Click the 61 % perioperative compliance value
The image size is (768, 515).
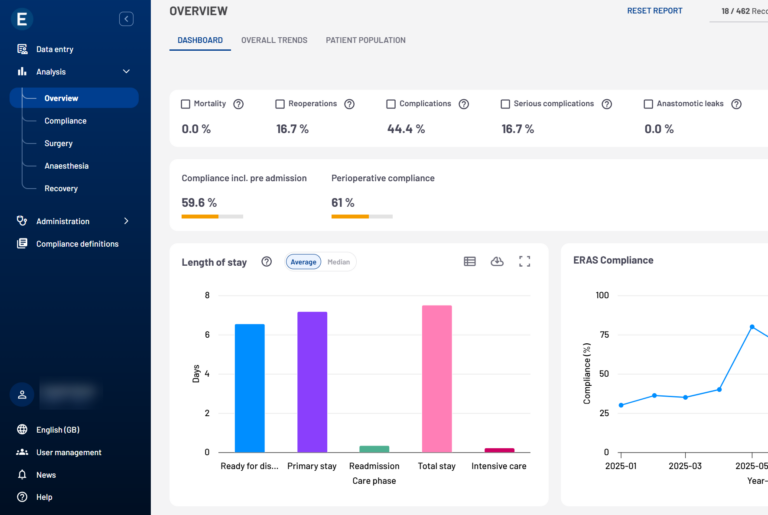tap(343, 202)
